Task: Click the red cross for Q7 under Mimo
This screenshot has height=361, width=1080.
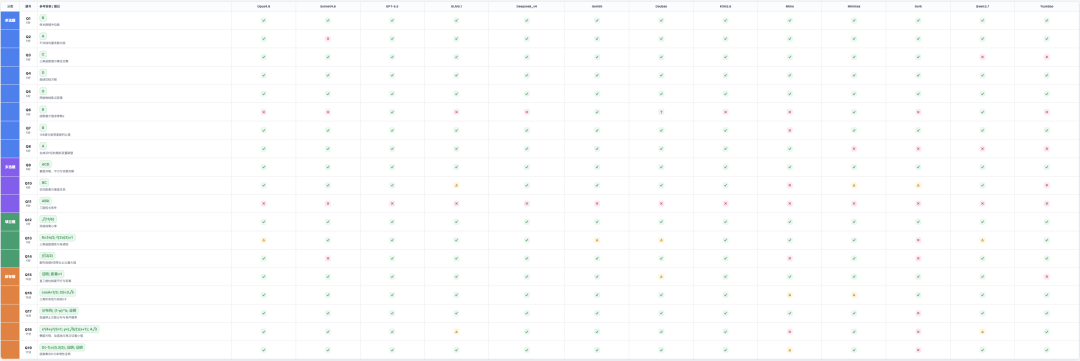Action: coord(789,130)
